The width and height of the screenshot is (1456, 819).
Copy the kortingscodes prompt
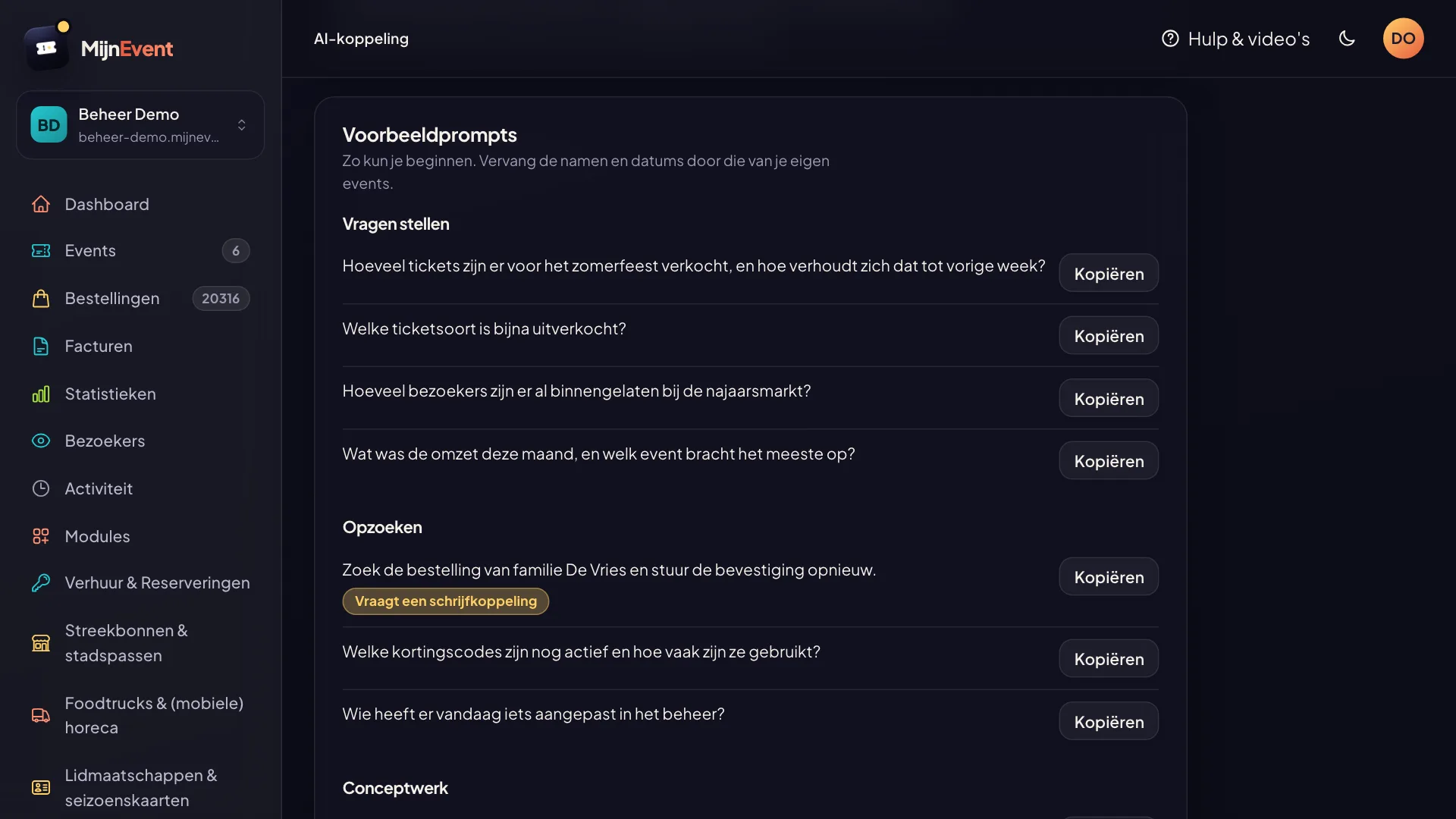(1109, 658)
